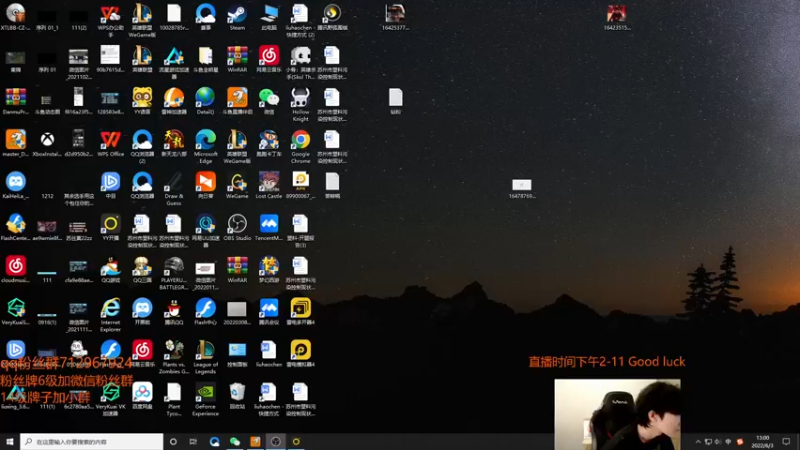The width and height of the screenshot is (800, 450).
Task: Select the VeryKuaiS... desktop shortcut
Action: [15, 312]
